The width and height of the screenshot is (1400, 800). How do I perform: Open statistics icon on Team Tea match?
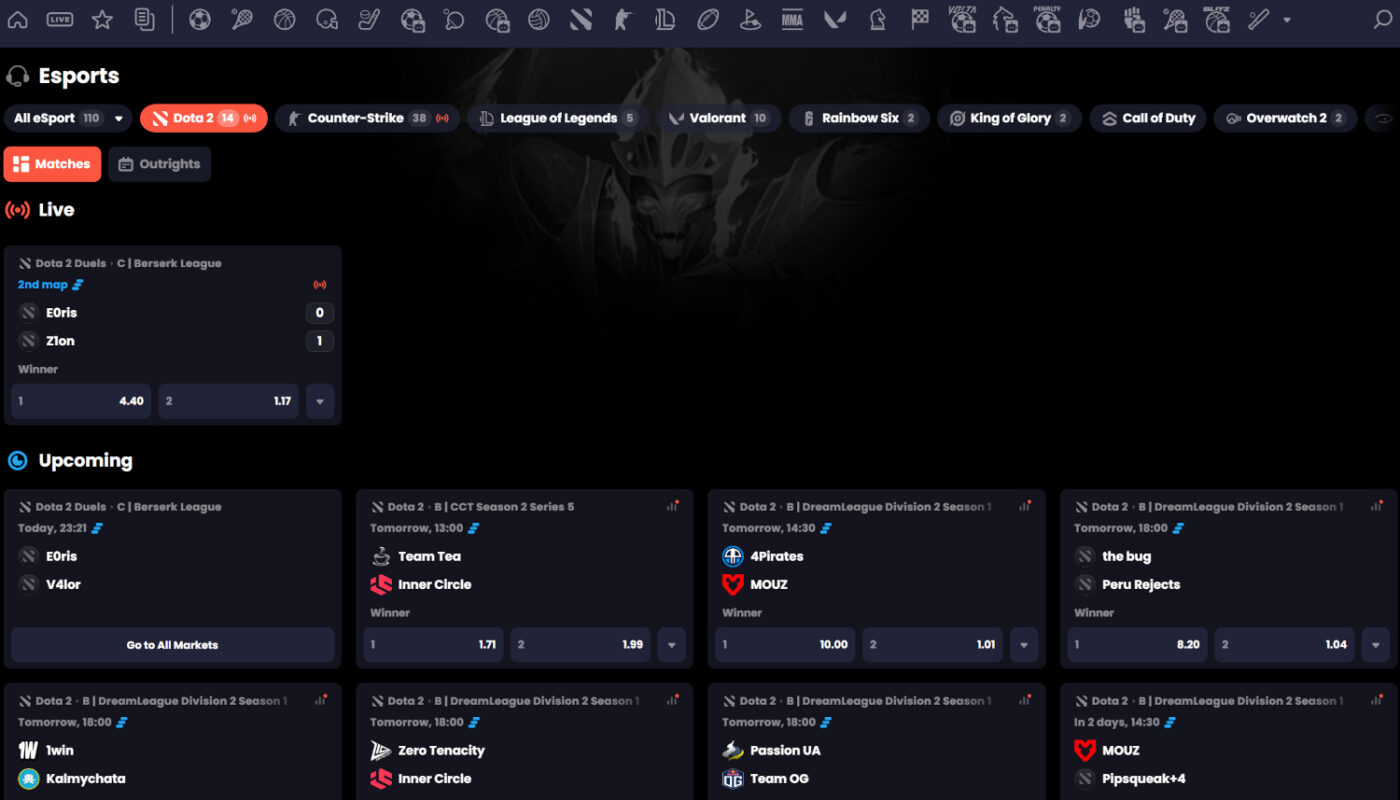pyautogui.click(x=673, y=506)
